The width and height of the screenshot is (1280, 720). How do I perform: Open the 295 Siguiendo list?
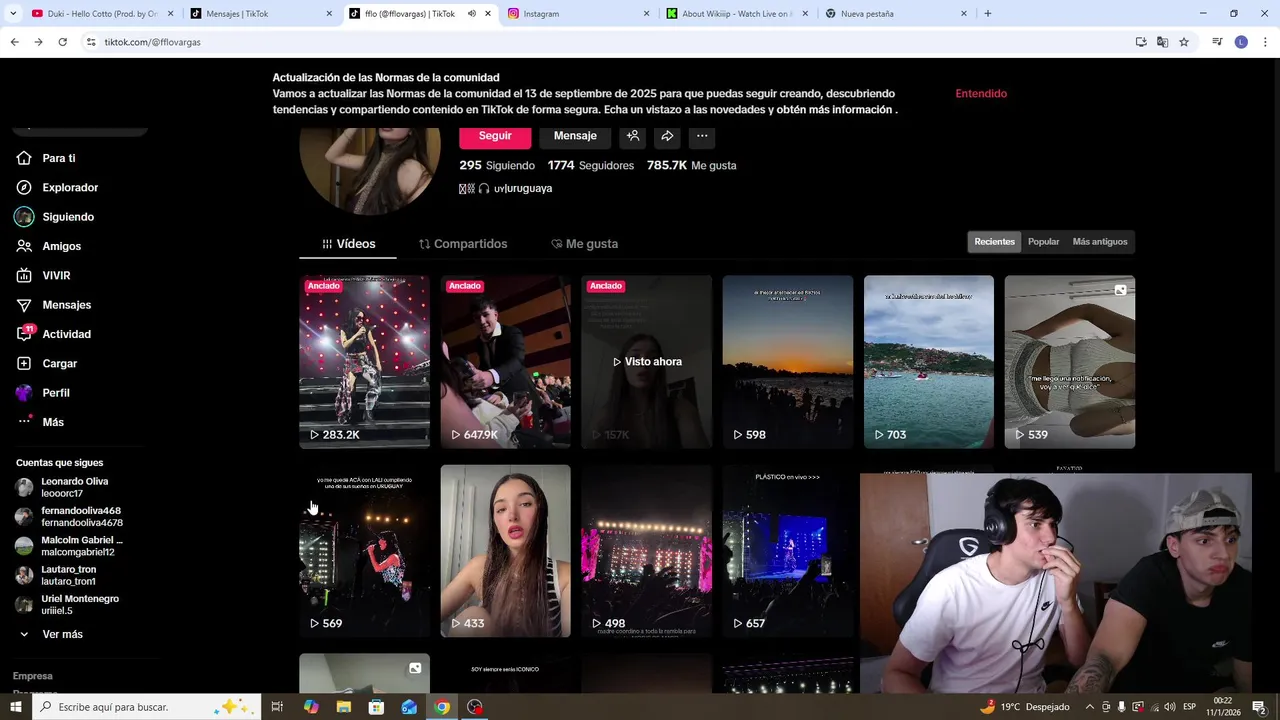pos(497,165)
